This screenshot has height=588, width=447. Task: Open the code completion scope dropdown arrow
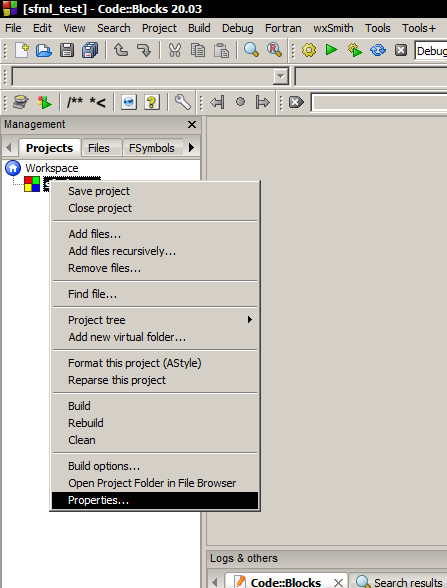coord(280,76)
